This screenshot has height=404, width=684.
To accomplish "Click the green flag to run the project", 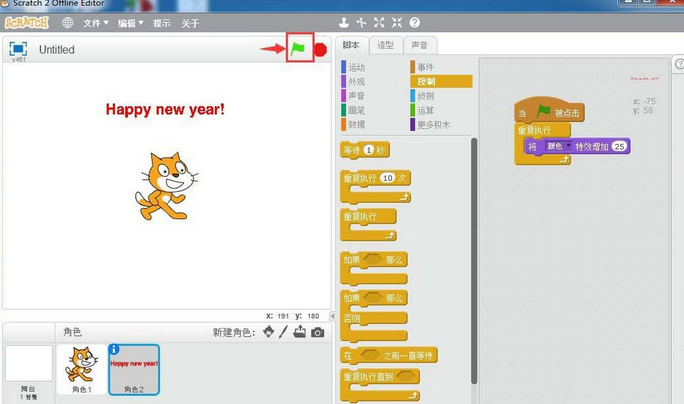I will click(298, 48).
